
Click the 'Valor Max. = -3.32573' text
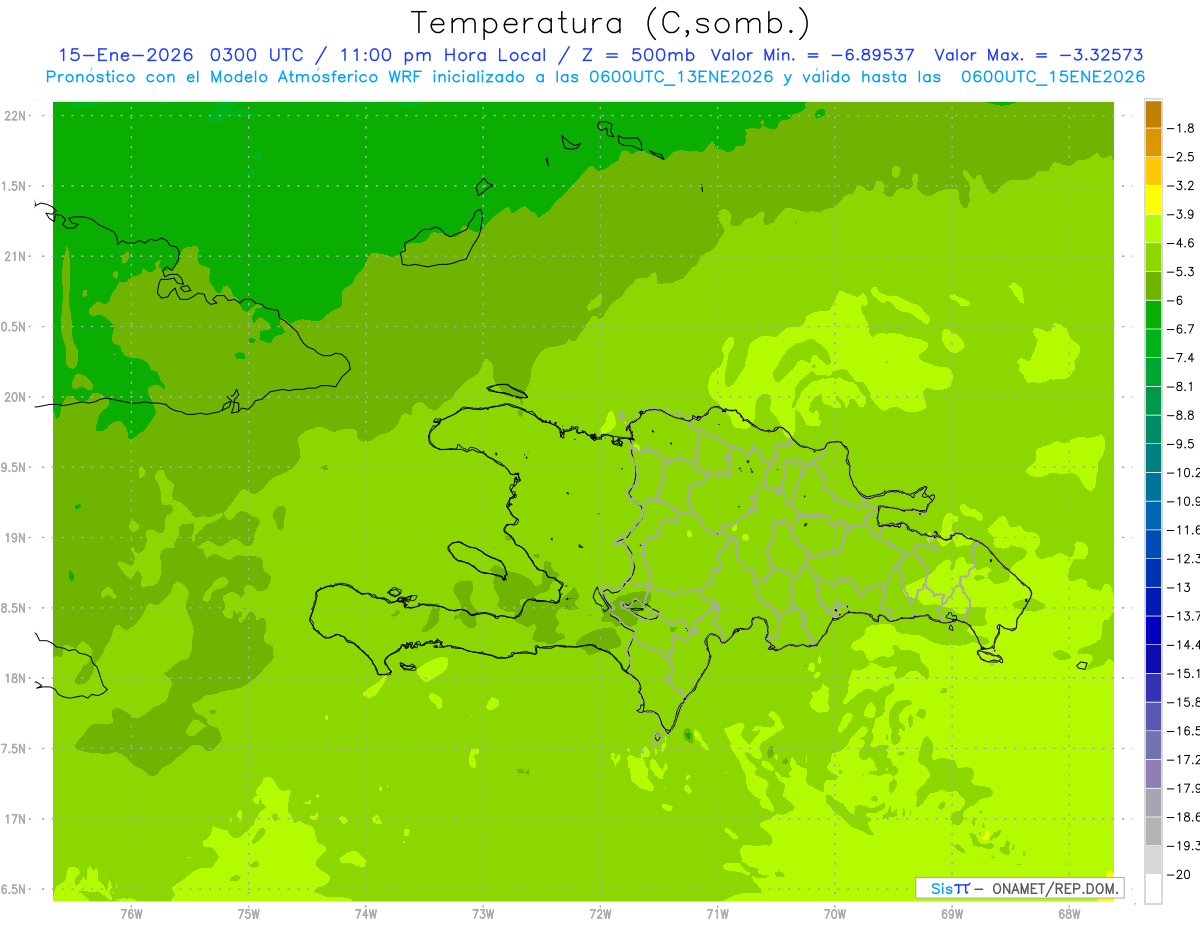coord(1038,55)
